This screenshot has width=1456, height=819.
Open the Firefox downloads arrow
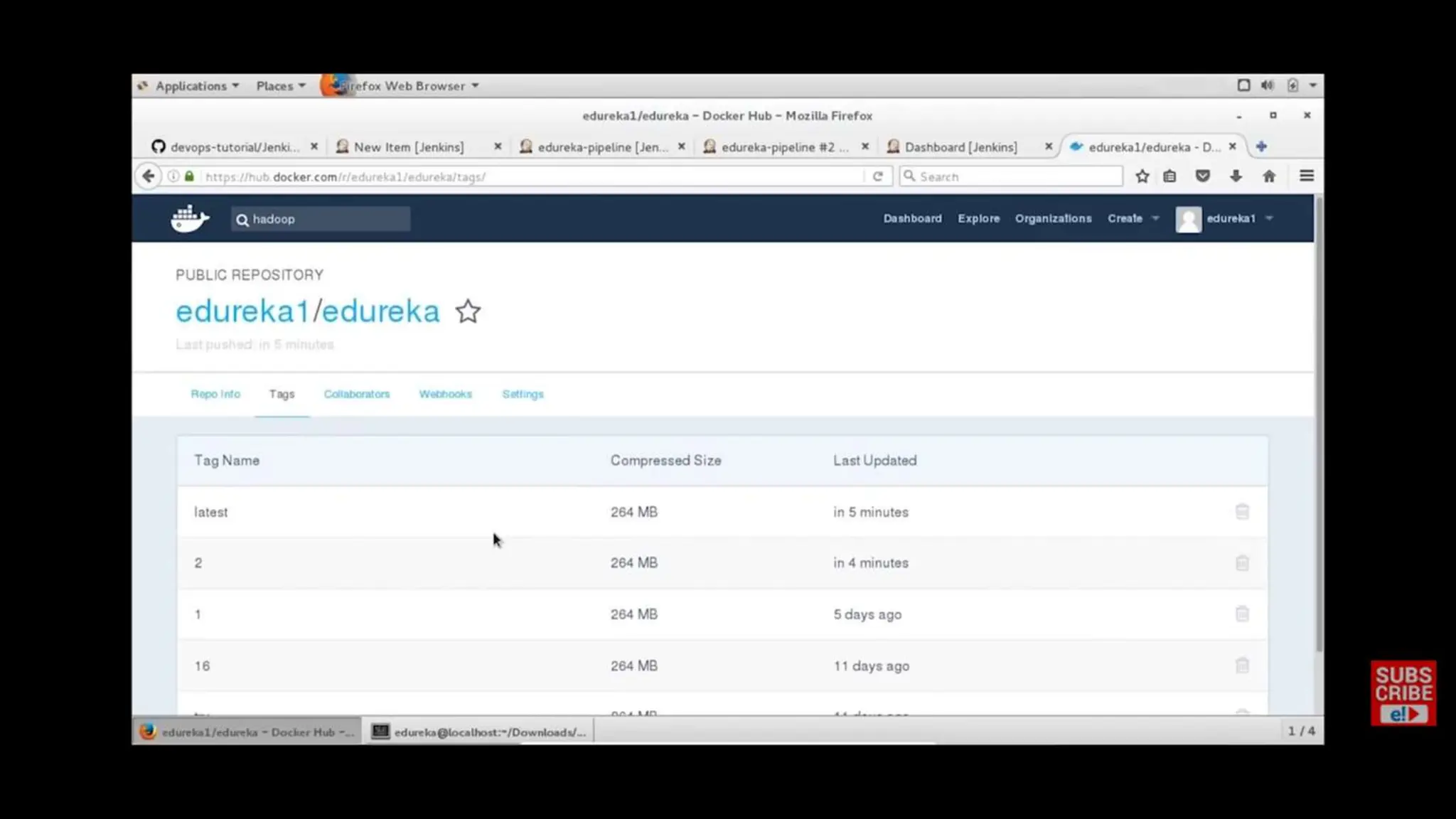point(1236,176)
